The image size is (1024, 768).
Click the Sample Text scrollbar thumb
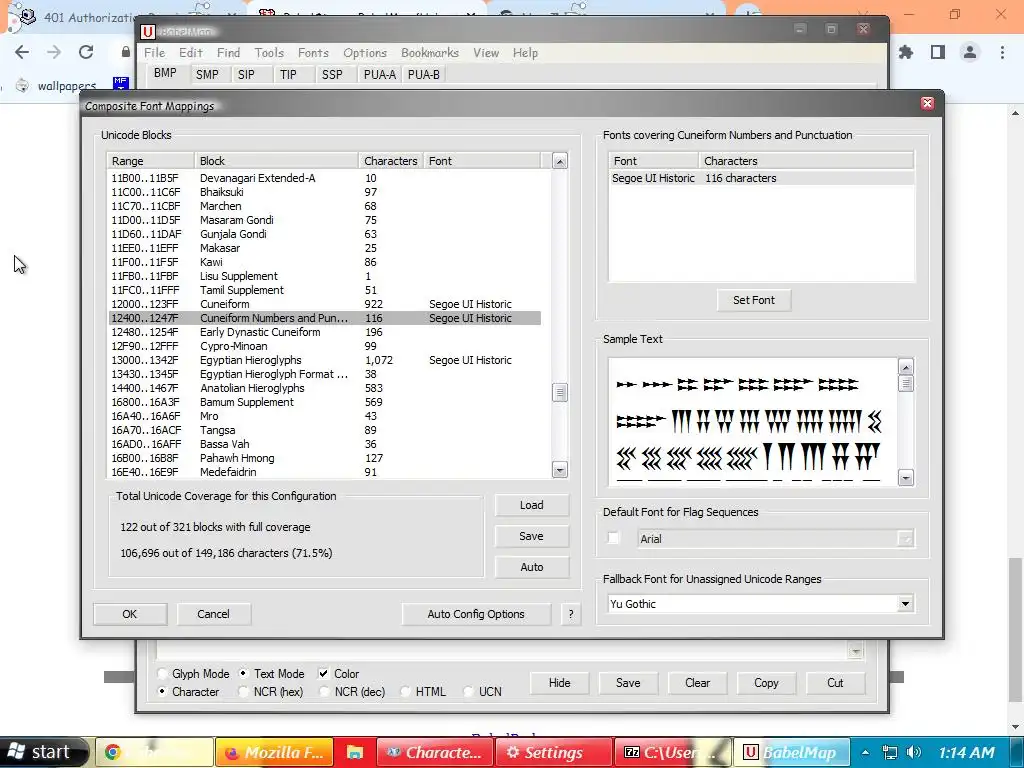click(905, 383)
